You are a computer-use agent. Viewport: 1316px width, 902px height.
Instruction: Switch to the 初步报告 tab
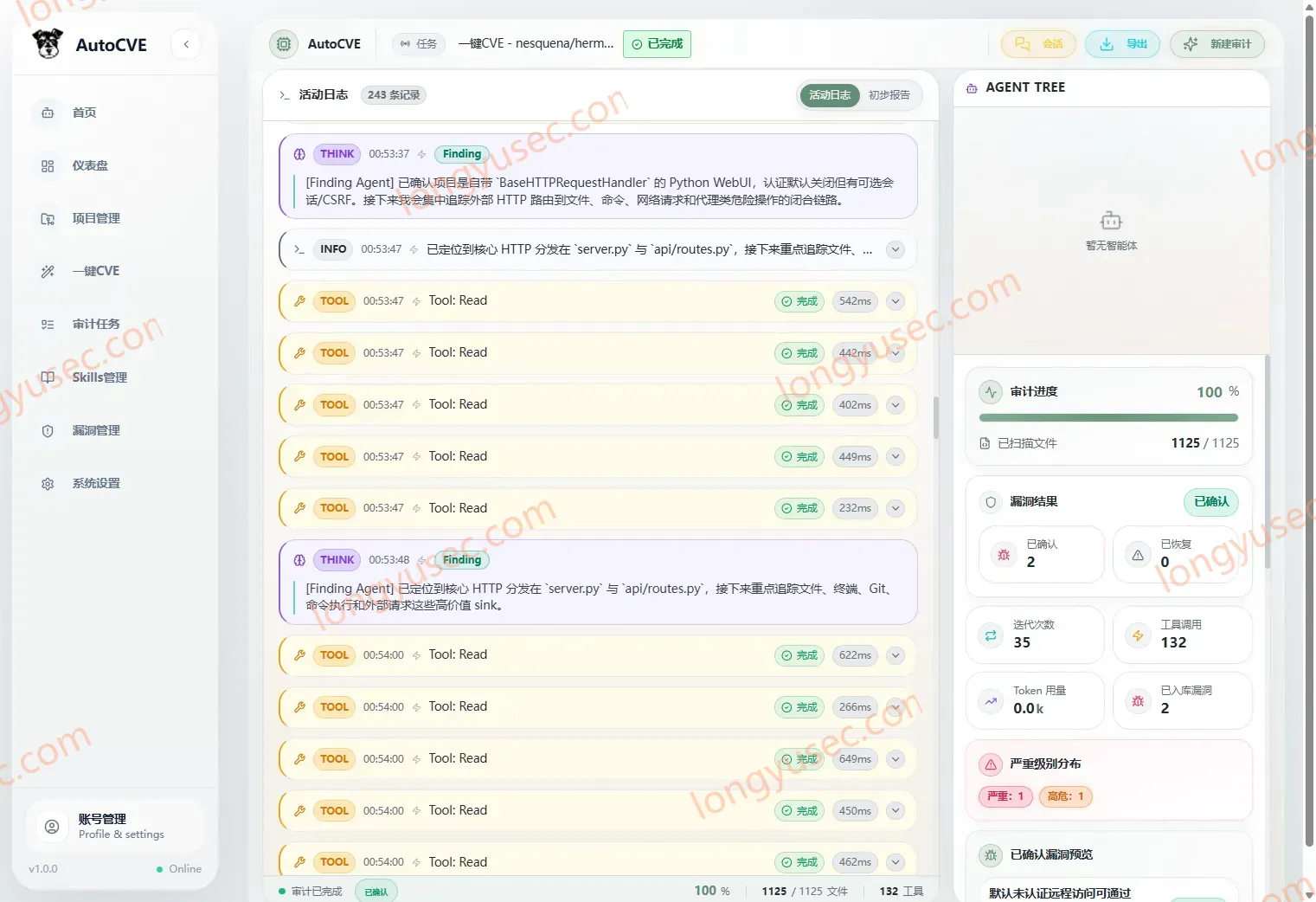889,95
